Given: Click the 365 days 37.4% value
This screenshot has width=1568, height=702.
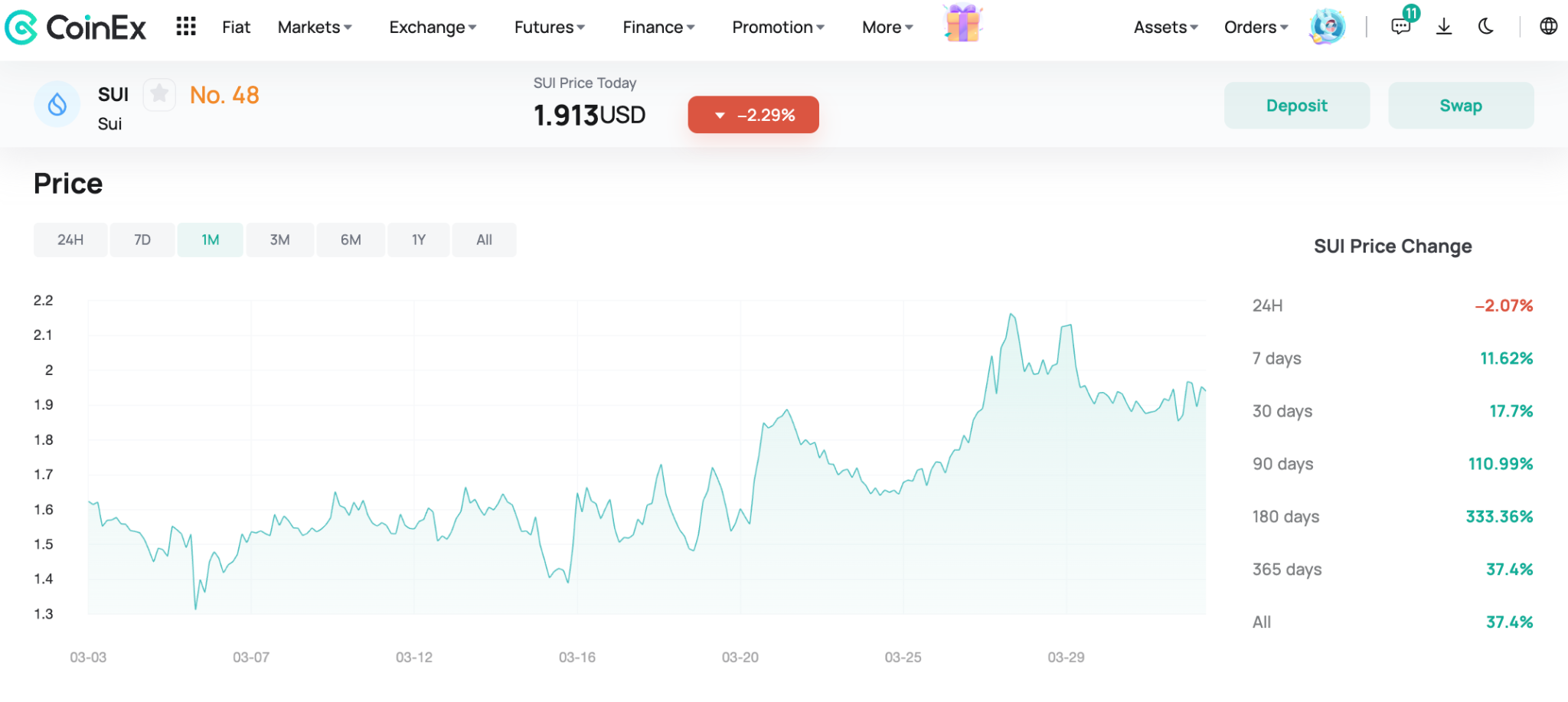Looking at the screenshot, I should click(x=1509, y=570).
